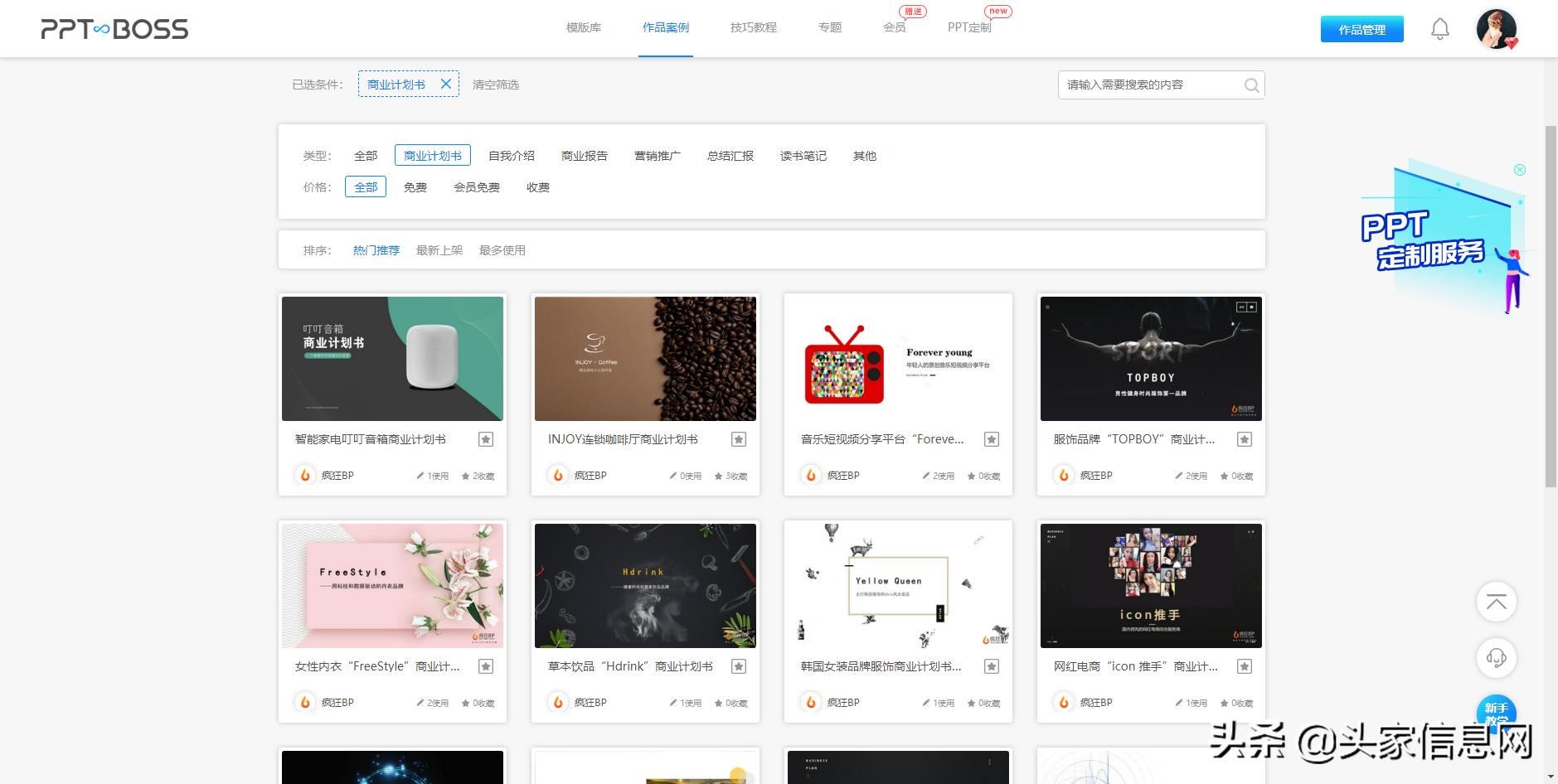Click the notification bell icon
The height and width of the screenshot is (784, 1558).
point(1440,28)
